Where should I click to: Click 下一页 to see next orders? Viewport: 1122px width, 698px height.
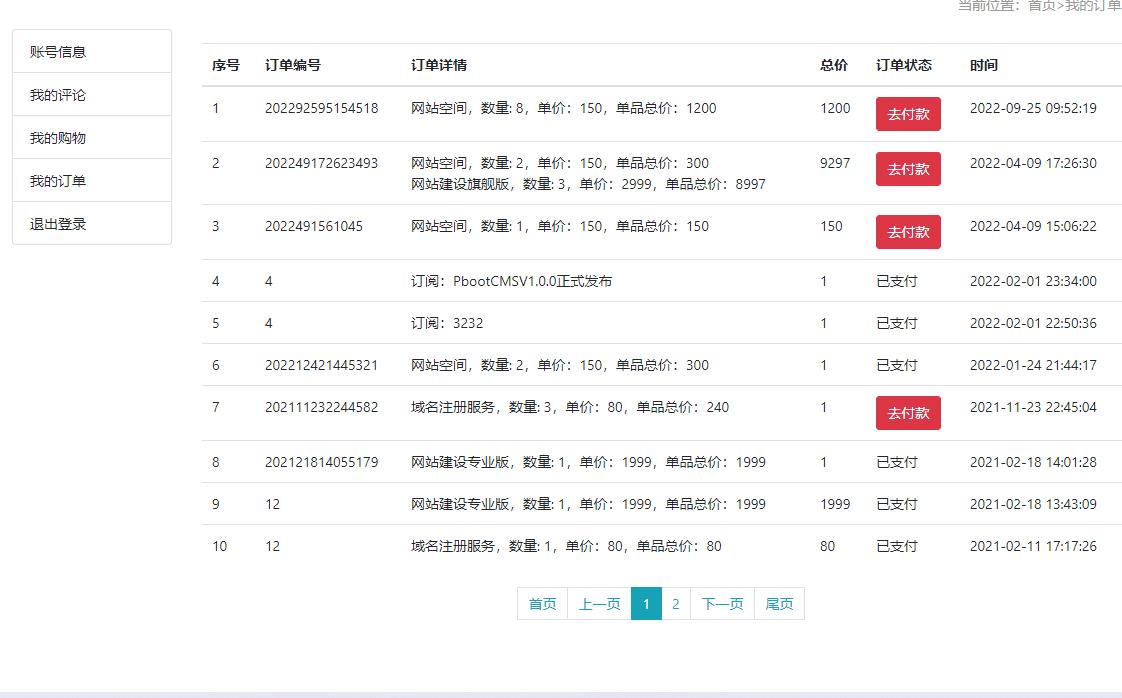[722, 604]
